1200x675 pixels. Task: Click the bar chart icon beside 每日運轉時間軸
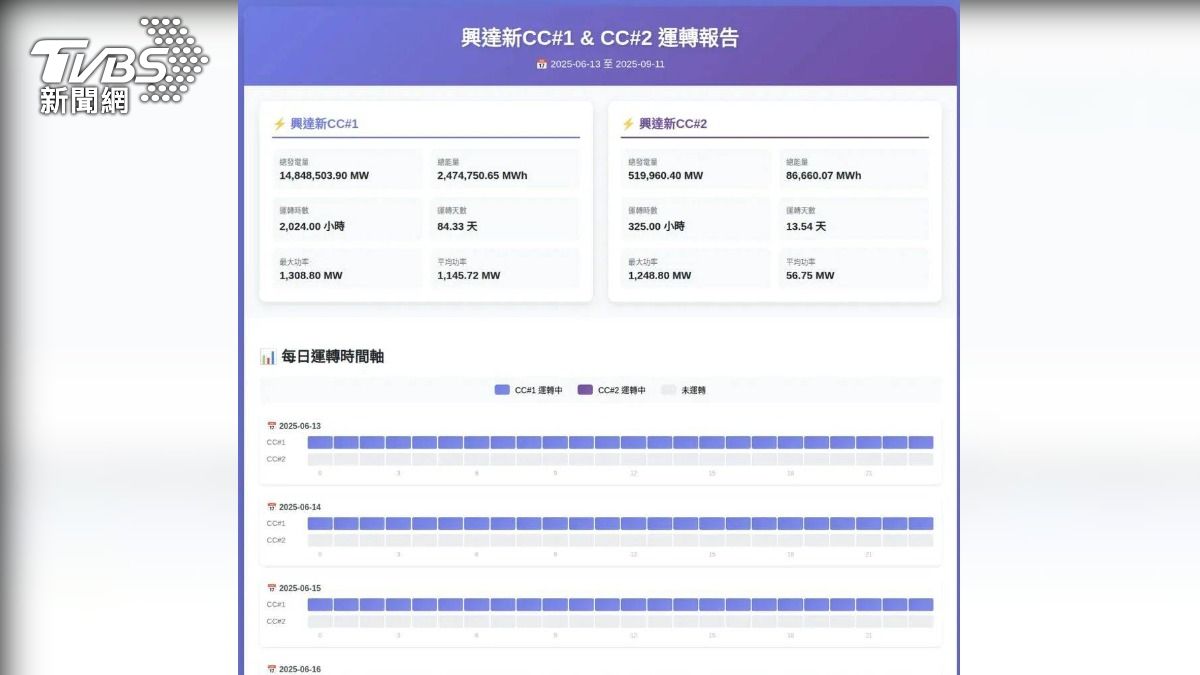coord(267,356)
